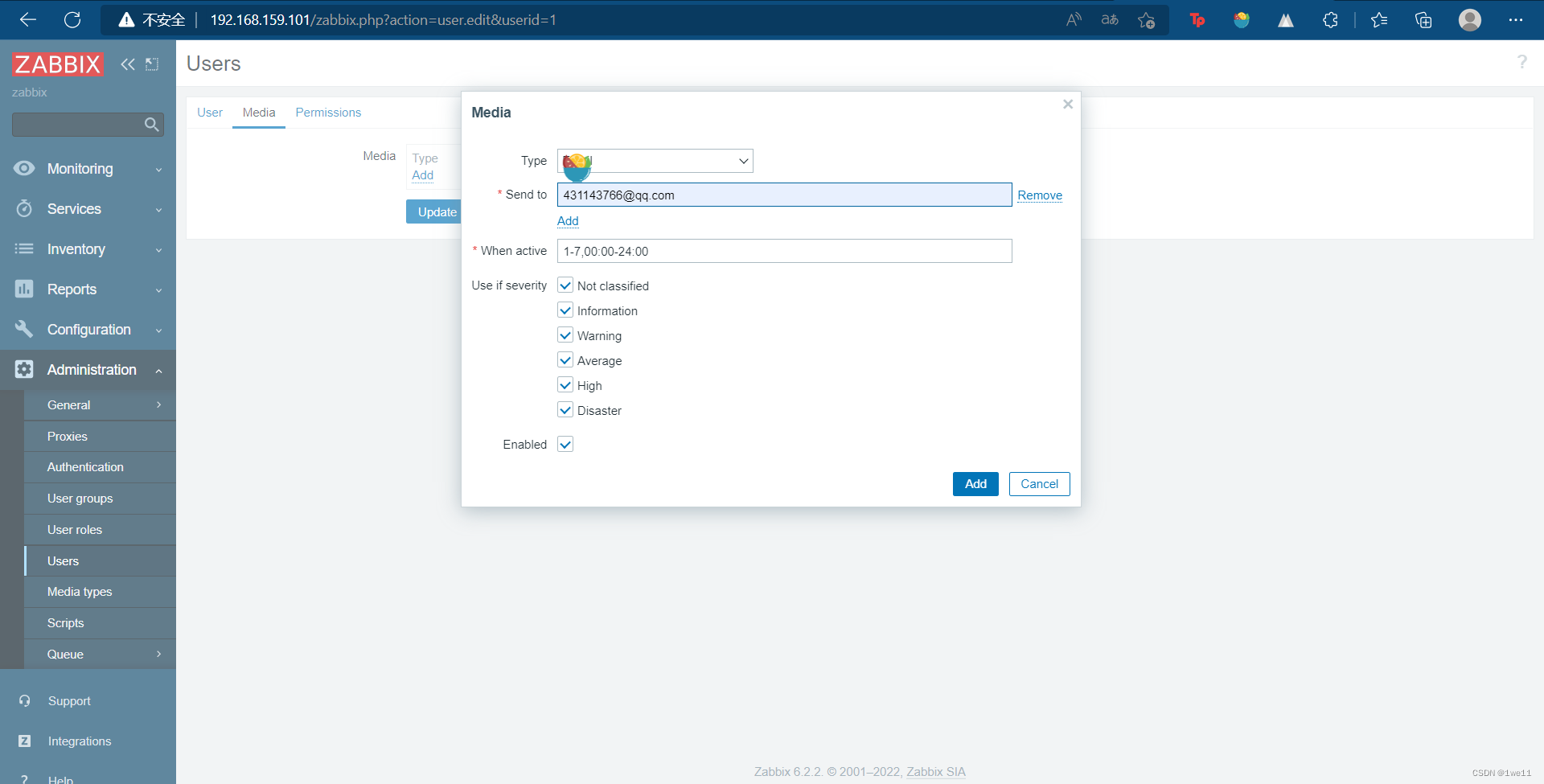Cancel the Media dialog
Screen dimensions: 1544x784
coord(1039,484)
